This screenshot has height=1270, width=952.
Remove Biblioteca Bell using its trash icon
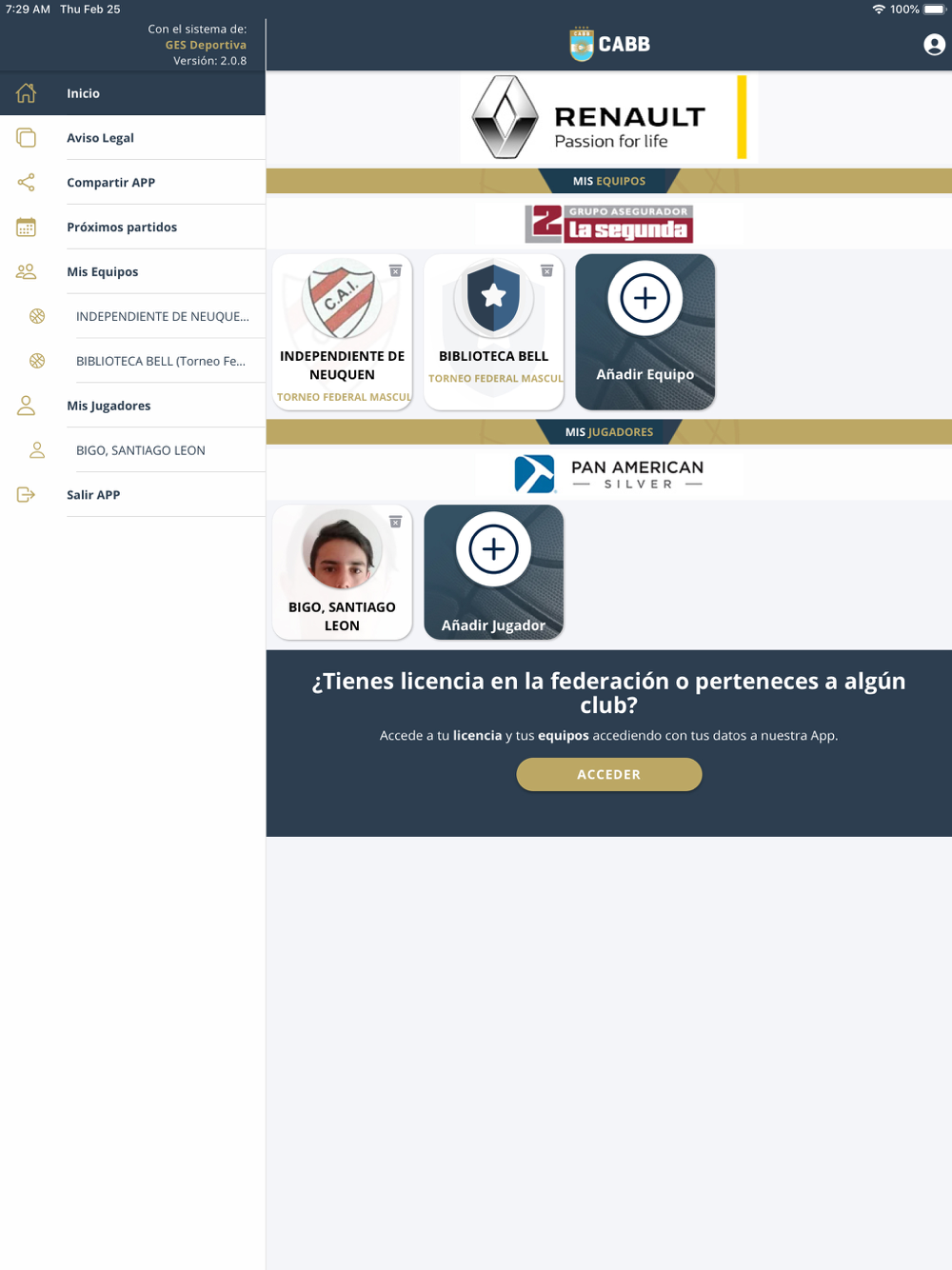(546, 271)
